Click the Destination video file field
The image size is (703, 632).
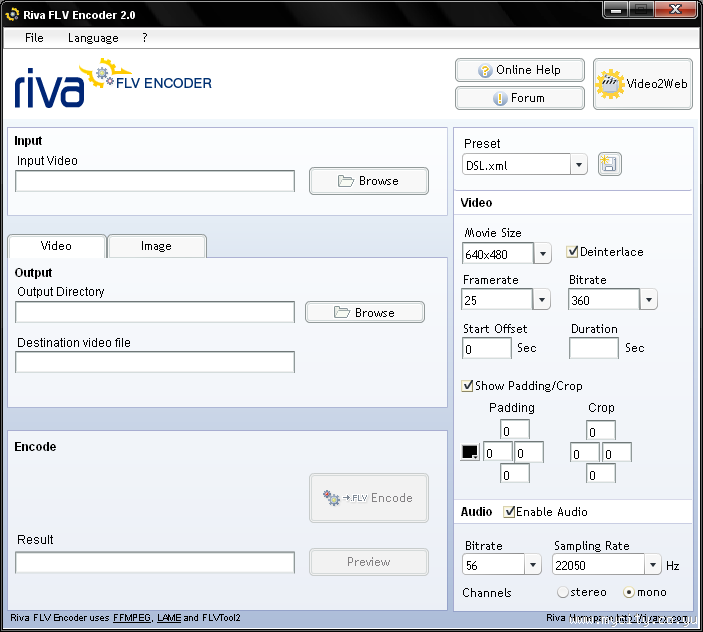tap(155, 362)
